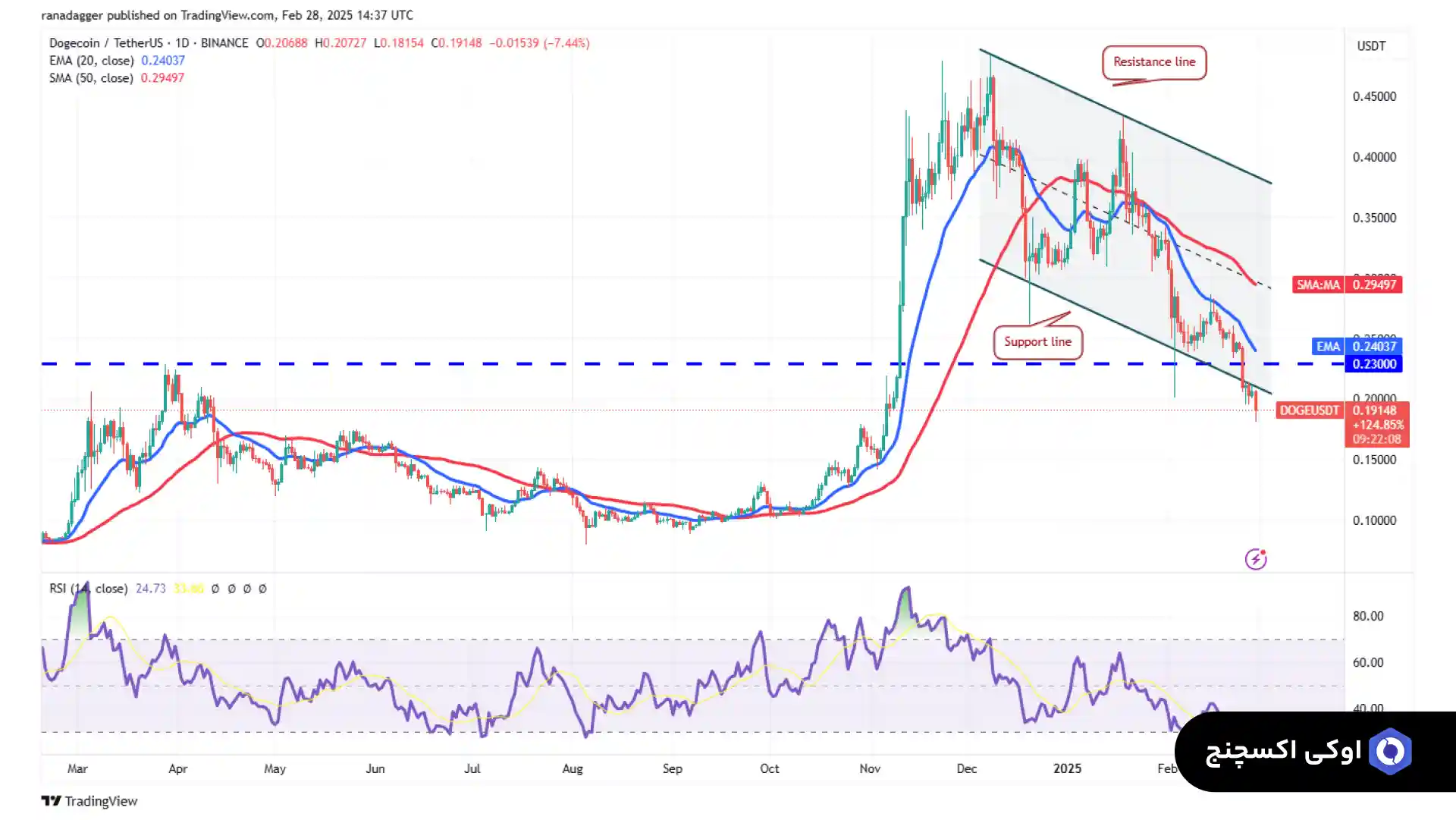Click the 0.35000 price axis label
Screen dimensions: 1456x820
click(x=1374, y=218)
